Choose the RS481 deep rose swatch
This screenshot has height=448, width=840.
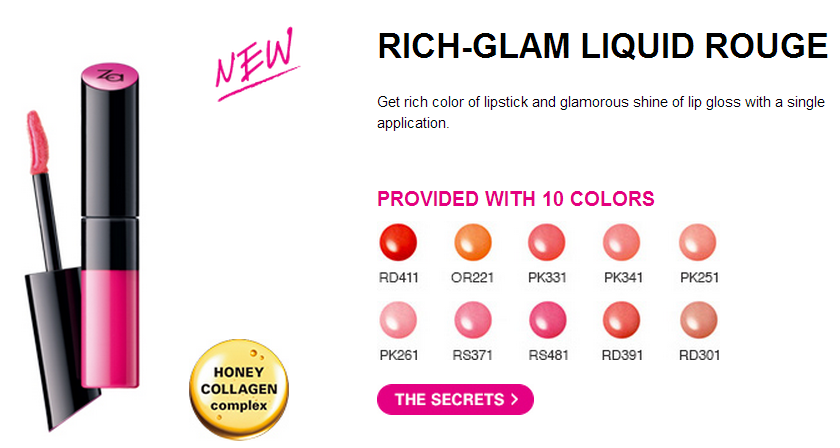548,320
